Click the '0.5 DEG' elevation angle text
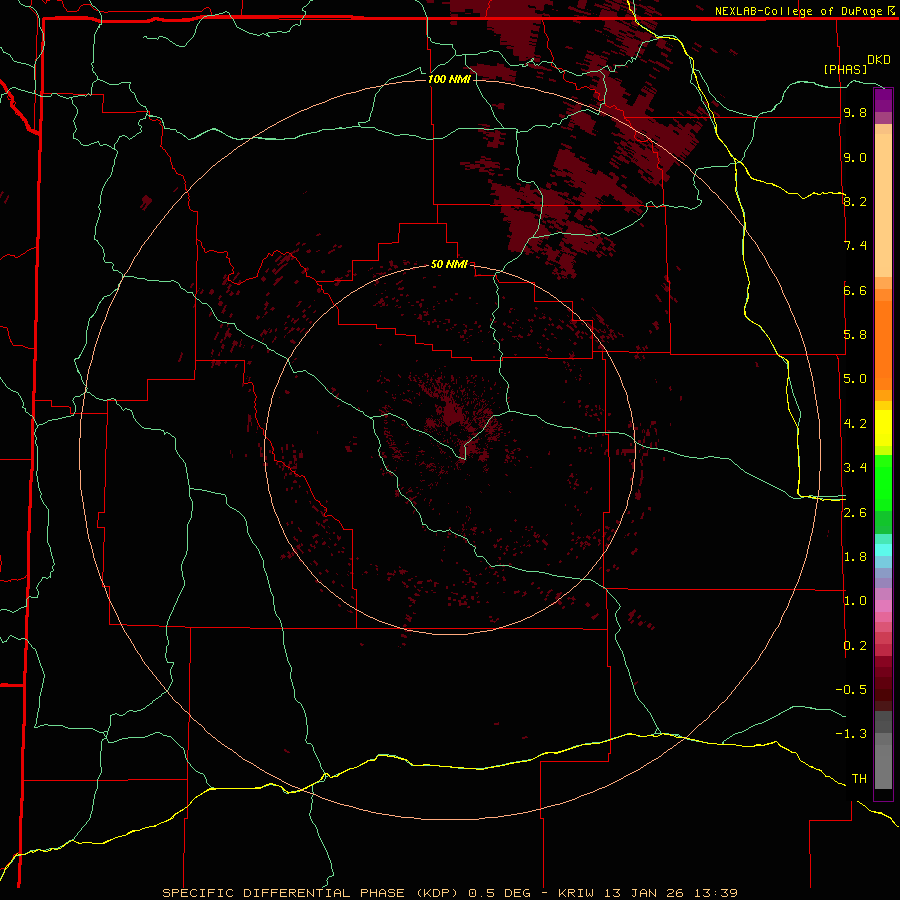The image size is (900, 900). pos(499,893)
